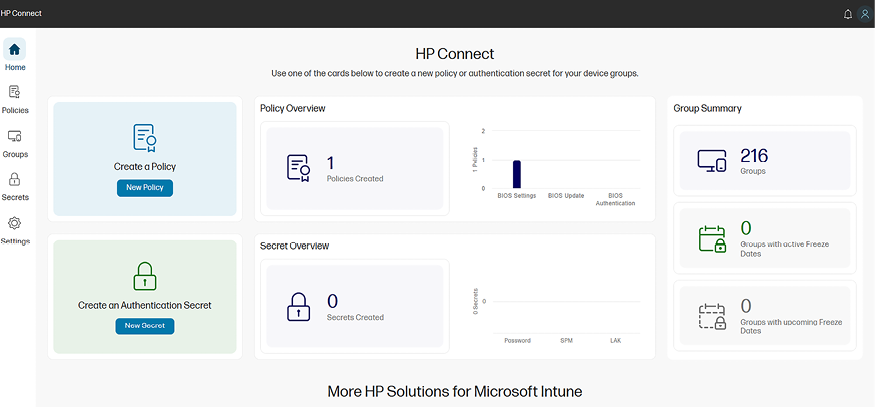
Task: Click the Policies Created document icon
Action: coord(299,168)
